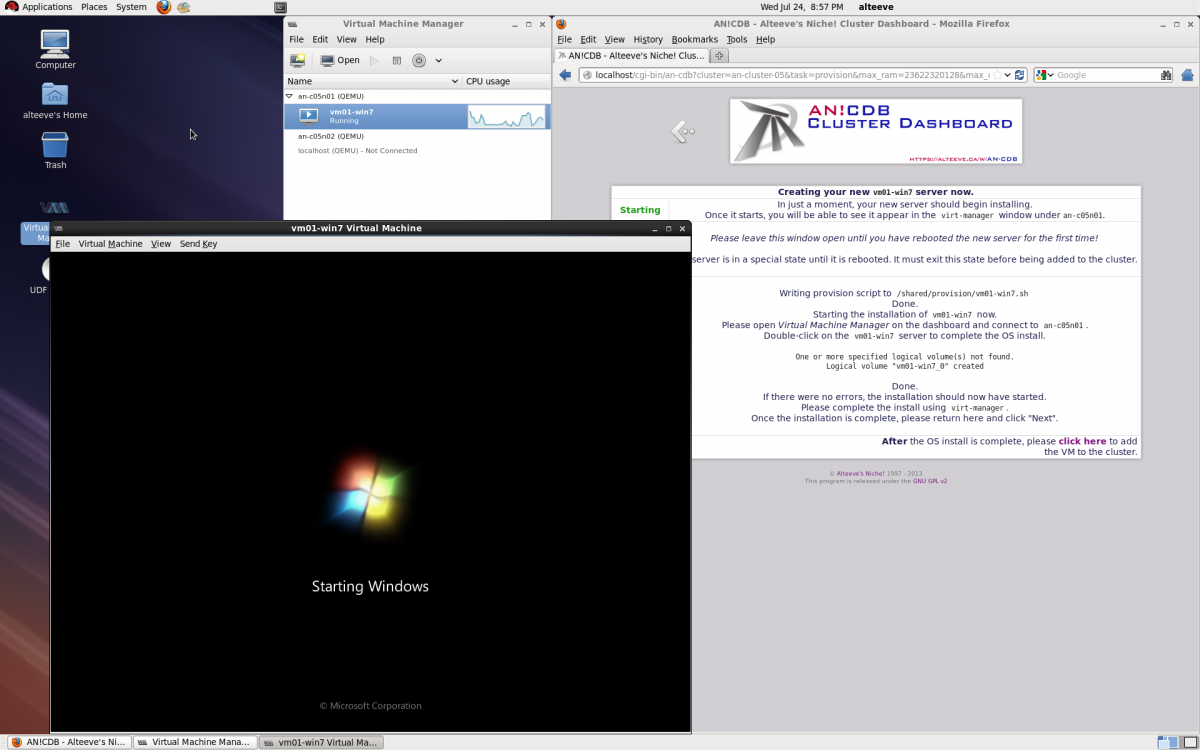This screenshot has width=1200, height=750.
Task: Click the Open button in Virtual Machine Manager
Action: tap(340, 60)
